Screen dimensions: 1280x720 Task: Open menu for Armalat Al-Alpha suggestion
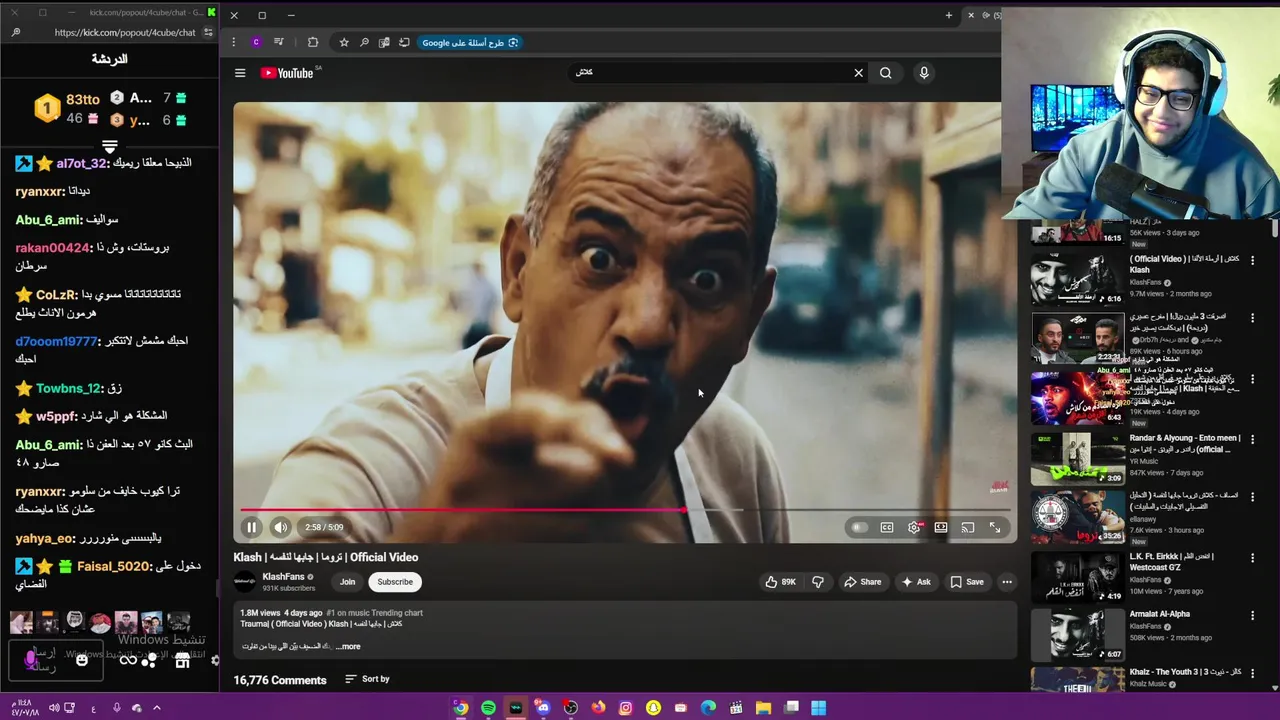pos(1252,615)
